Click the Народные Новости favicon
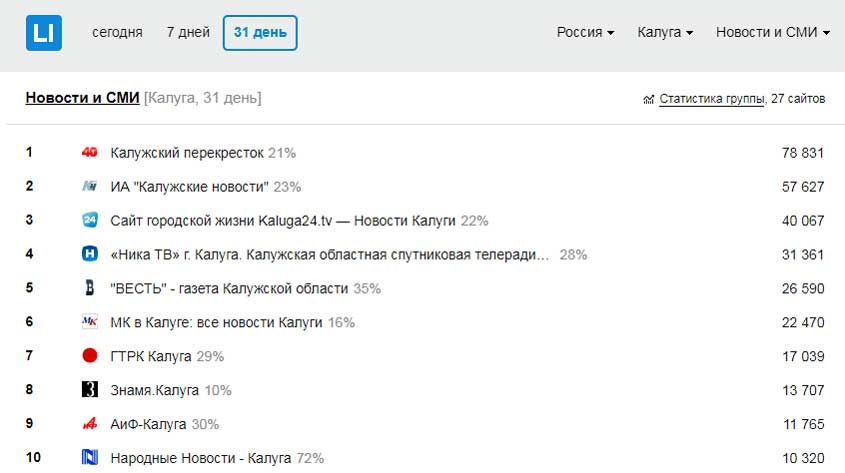The image size is (845, 473). [x=89, y=459]
